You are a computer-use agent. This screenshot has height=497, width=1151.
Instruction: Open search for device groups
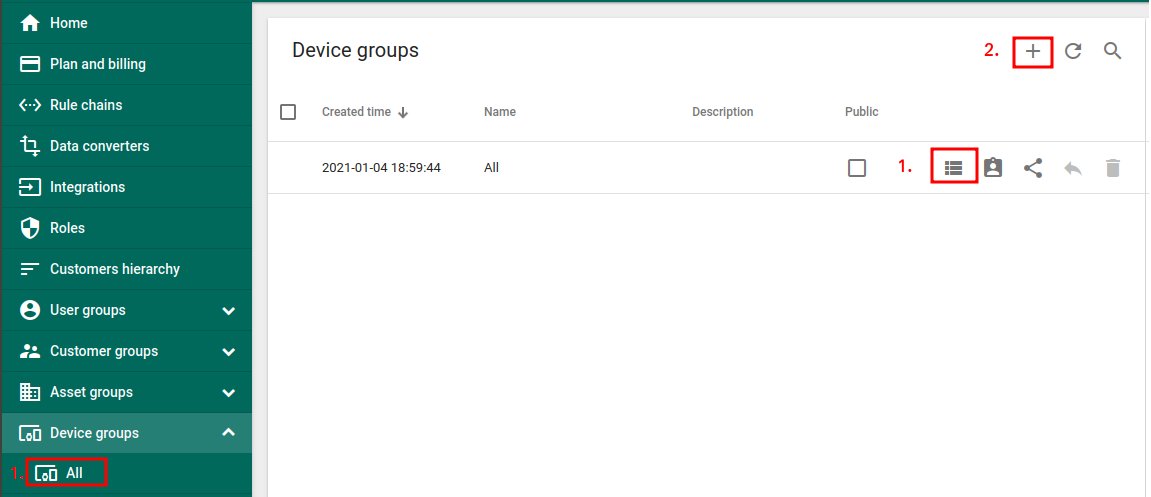pos(1112,51)
